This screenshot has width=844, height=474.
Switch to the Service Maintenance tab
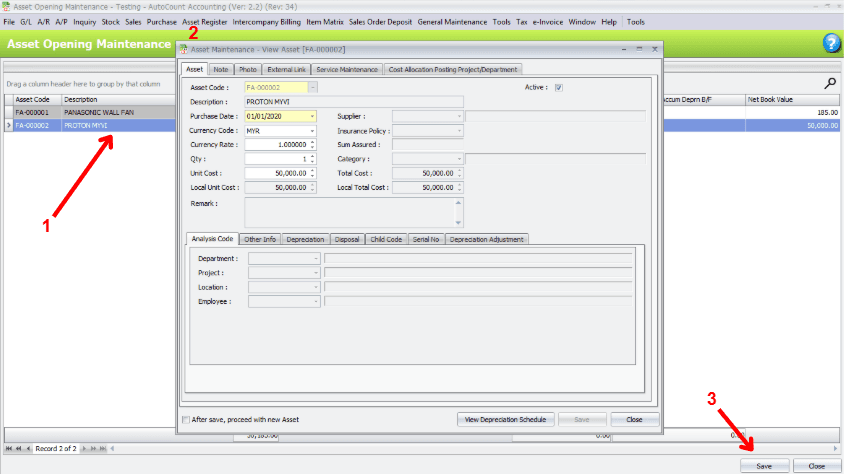coord(347,69)
